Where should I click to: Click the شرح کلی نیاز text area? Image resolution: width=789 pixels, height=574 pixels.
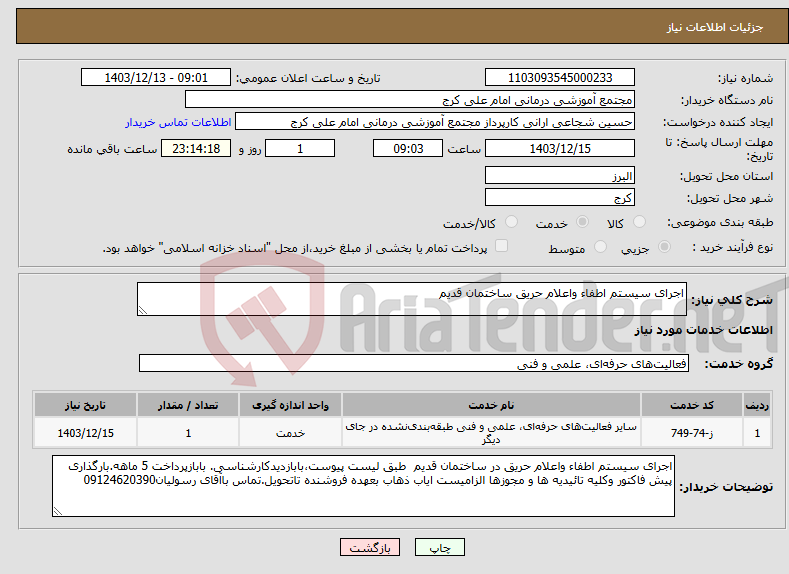pyautogui.click(x=412, y=299)
